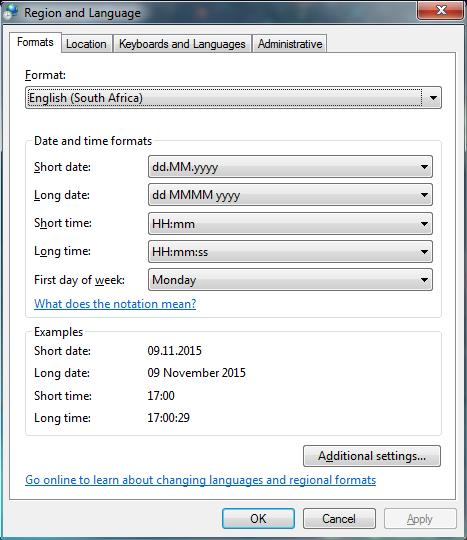Click the arrow on the Format combo box

coord(433,98)
